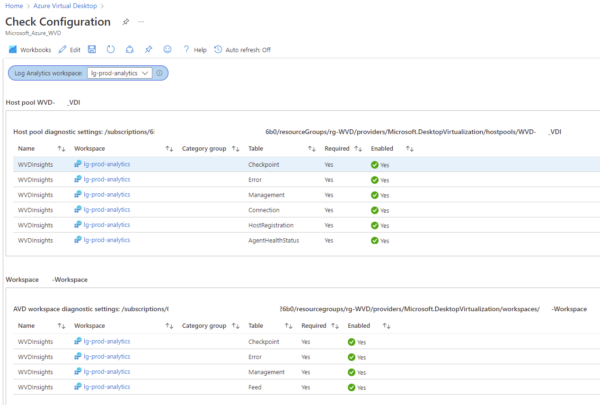Open the Help item in the toolbar
The image size is (600, 405).
195,50
